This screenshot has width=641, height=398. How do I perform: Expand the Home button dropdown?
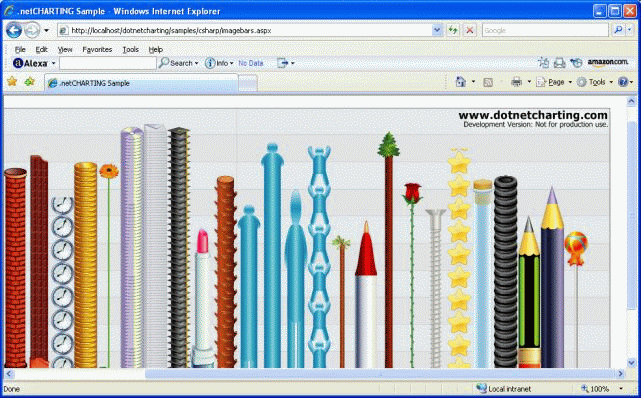coord(473,82)
